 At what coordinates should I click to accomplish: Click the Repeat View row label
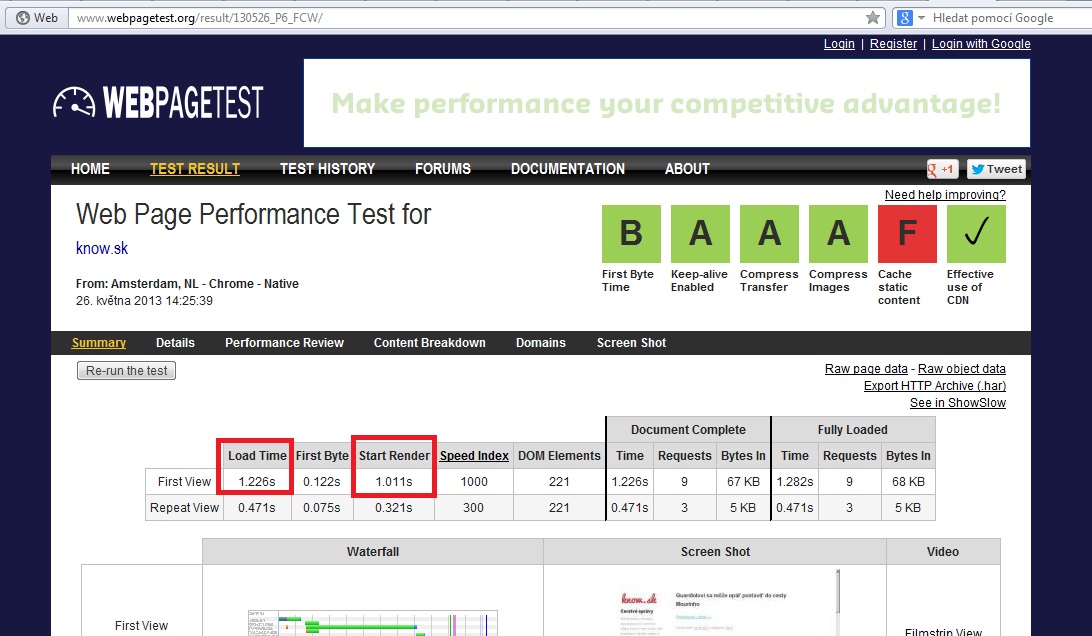(185, 508)
